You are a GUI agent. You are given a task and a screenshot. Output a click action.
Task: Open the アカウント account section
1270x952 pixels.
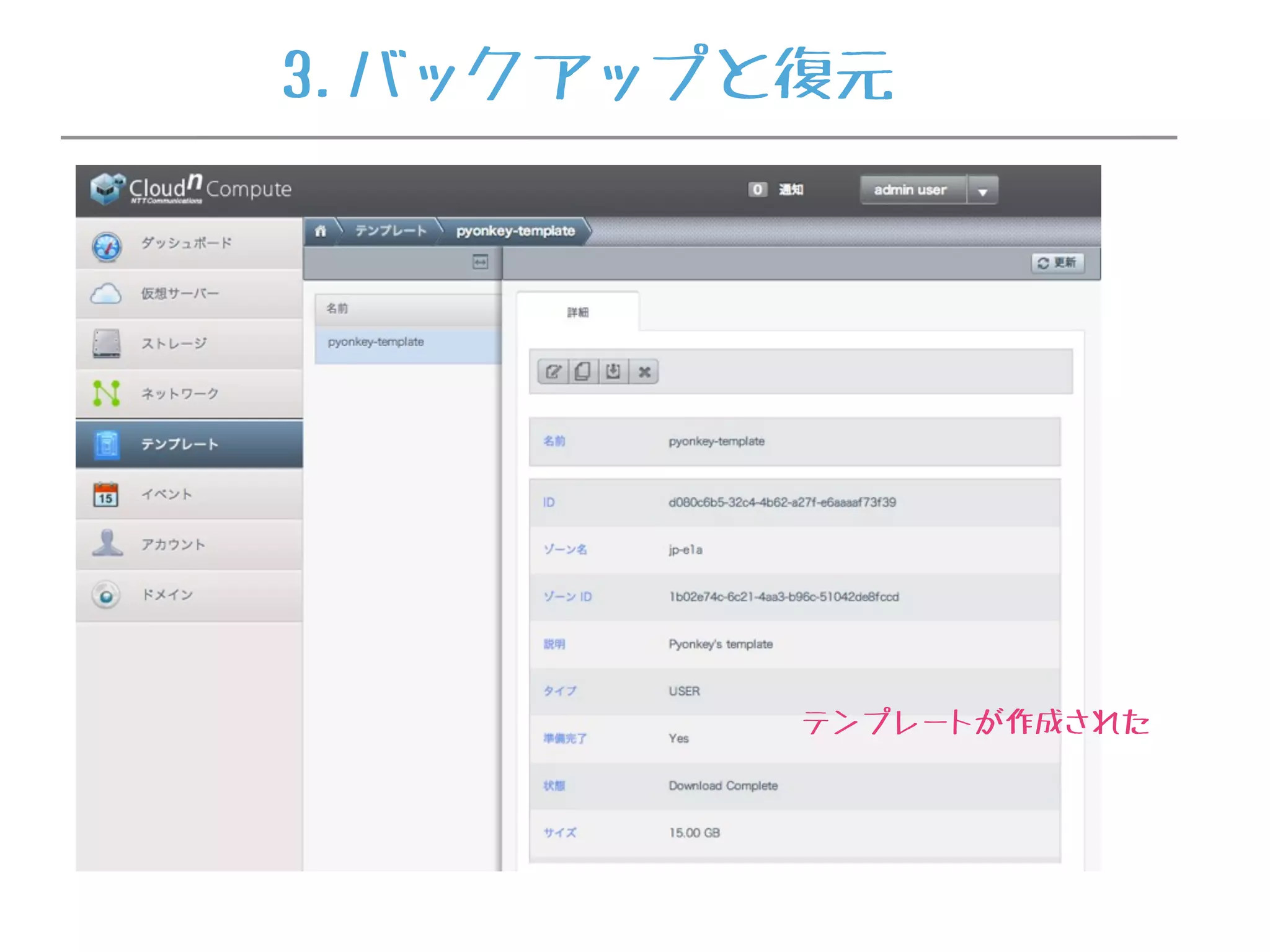click(189, 545)
